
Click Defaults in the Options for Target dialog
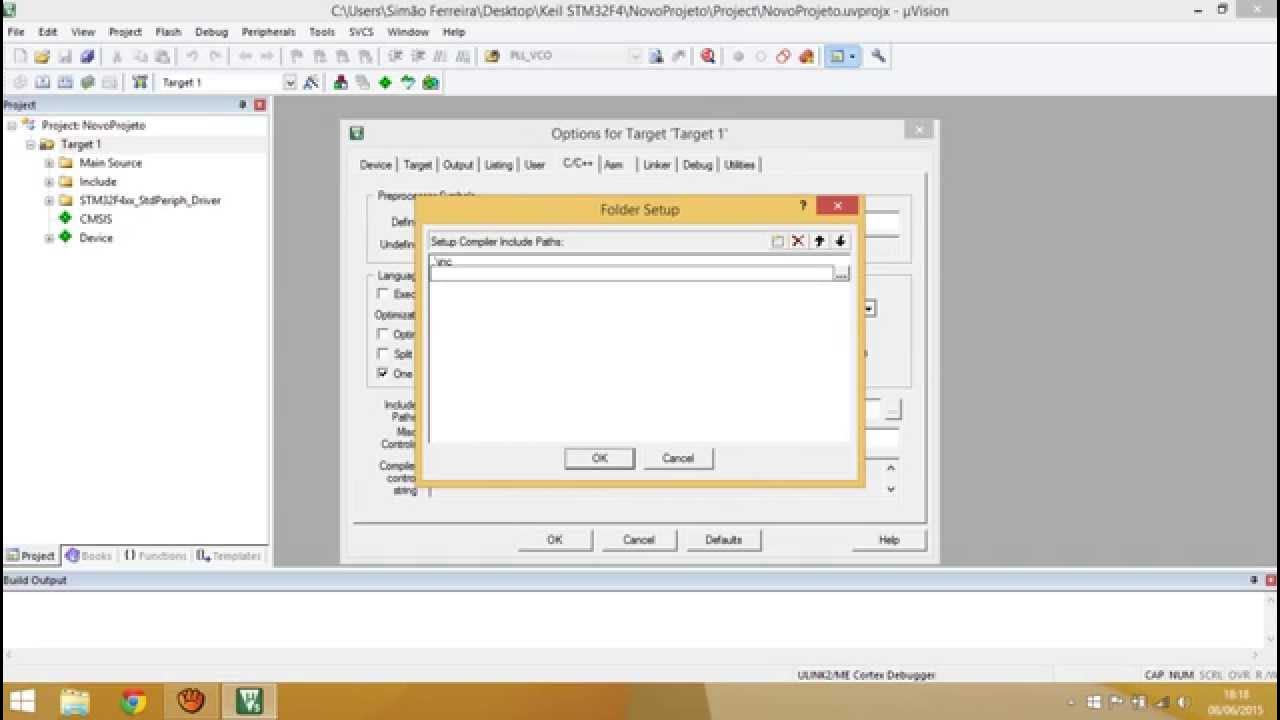(x=723, y=540)
